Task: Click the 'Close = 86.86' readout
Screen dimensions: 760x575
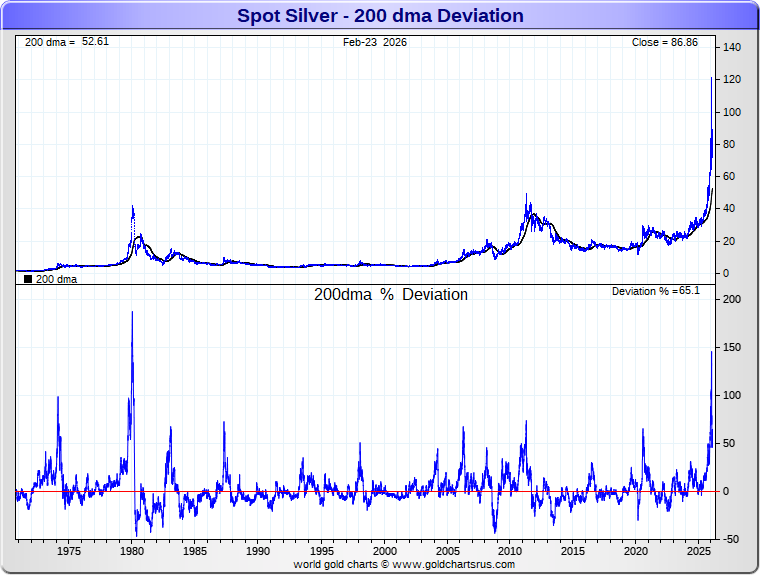Action: (x=665, y=42)
